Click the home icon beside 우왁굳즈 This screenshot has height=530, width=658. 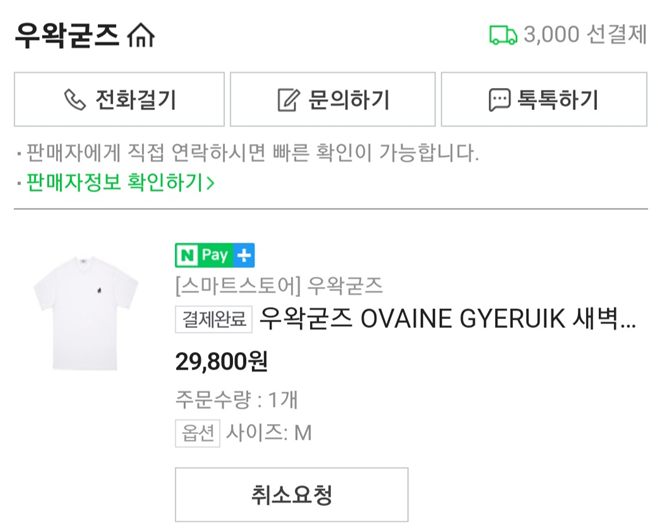point(142,36)
